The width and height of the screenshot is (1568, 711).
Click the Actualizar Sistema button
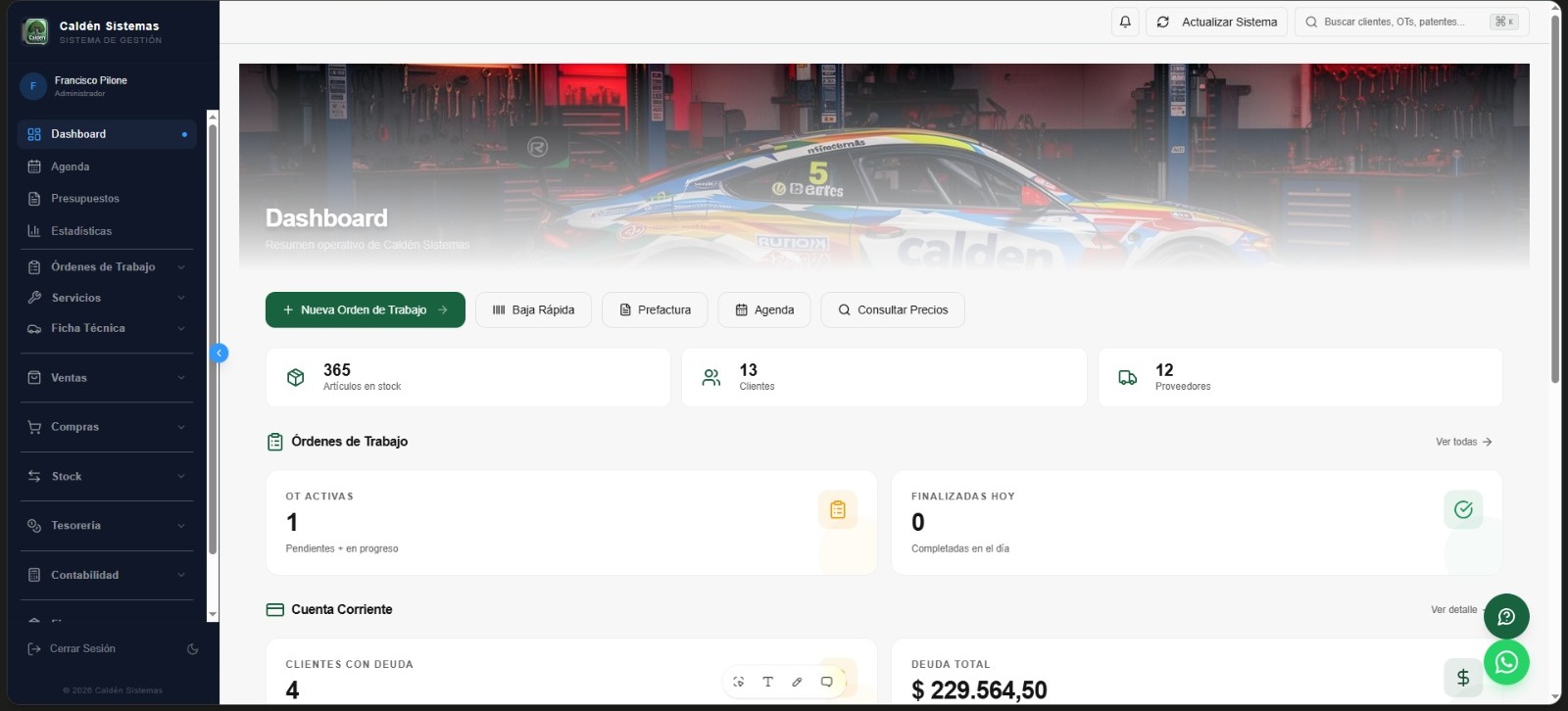tap(1217, 22)
